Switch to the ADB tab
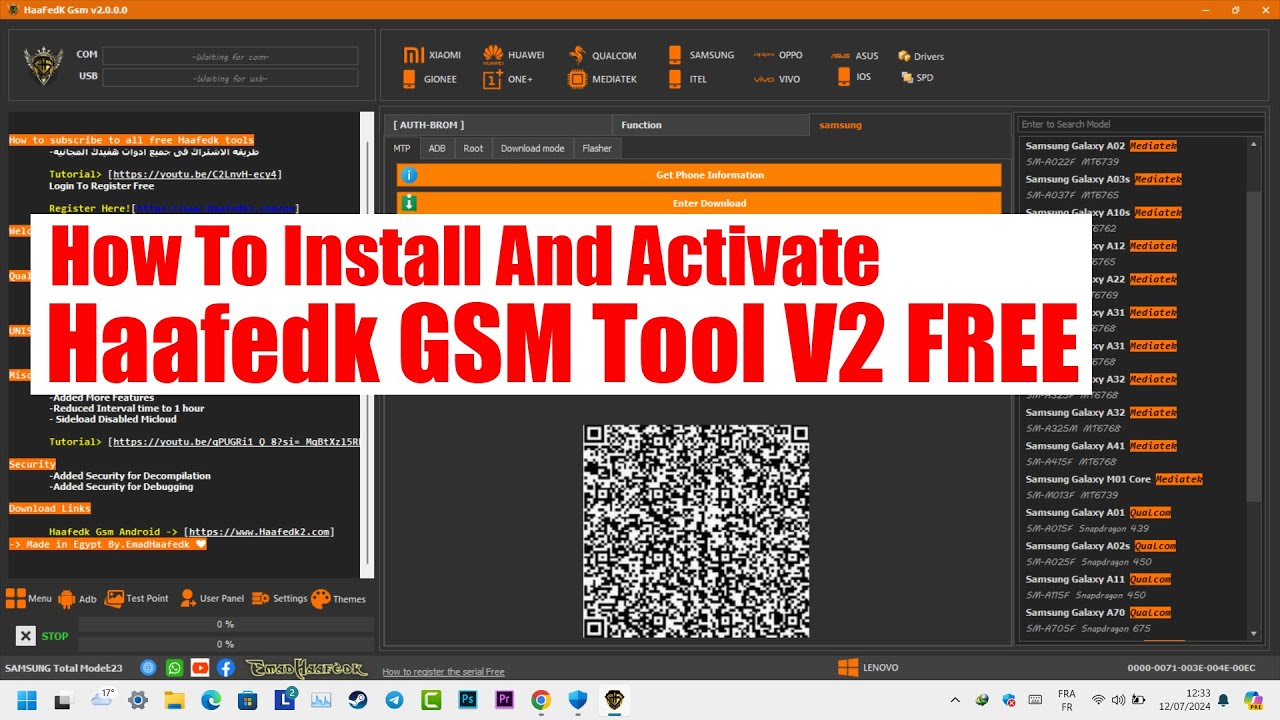Screen dimensions: 1280x720 point(437,148)
